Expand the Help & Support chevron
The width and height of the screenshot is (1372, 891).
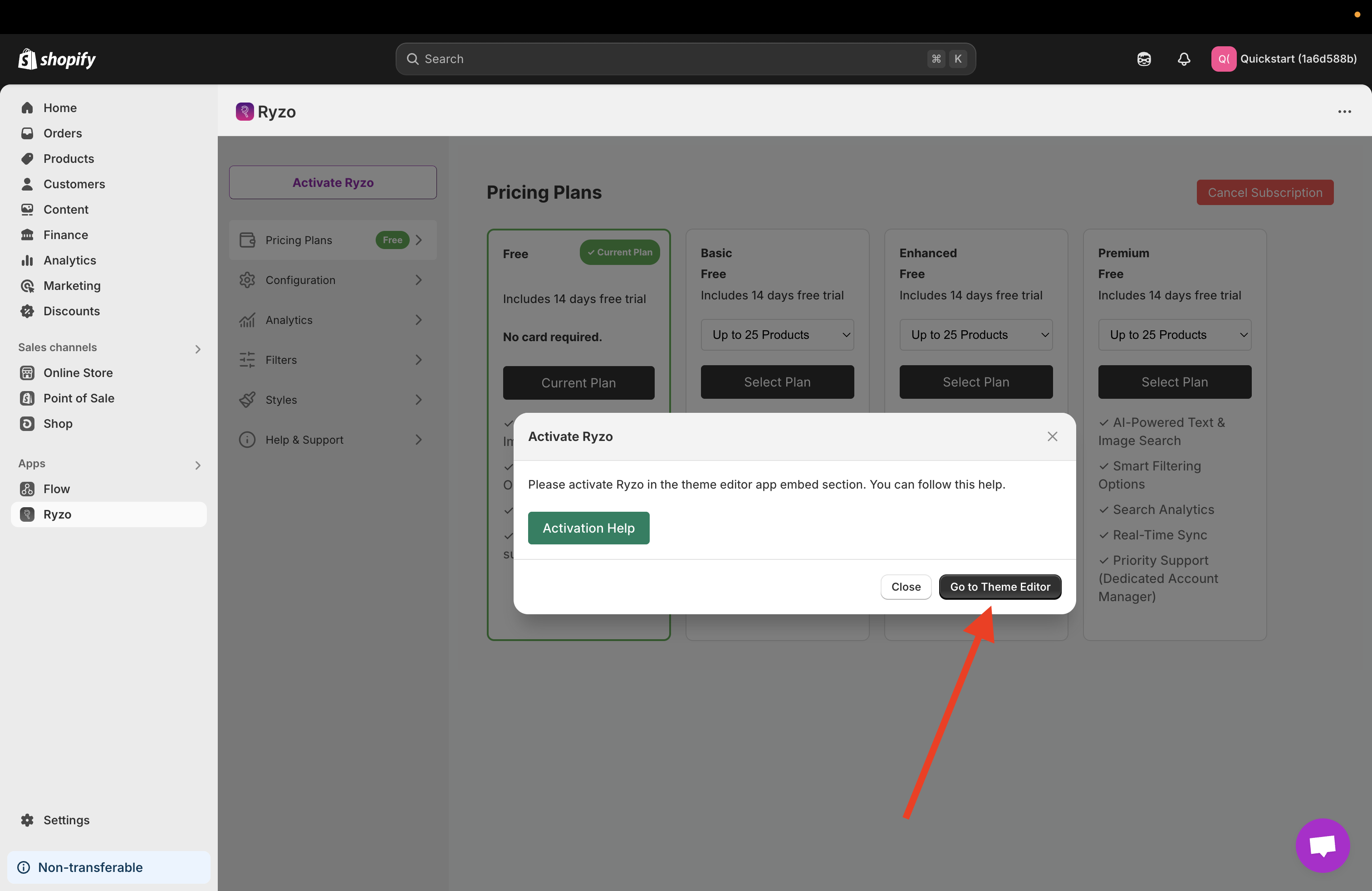tap(419, 439)
